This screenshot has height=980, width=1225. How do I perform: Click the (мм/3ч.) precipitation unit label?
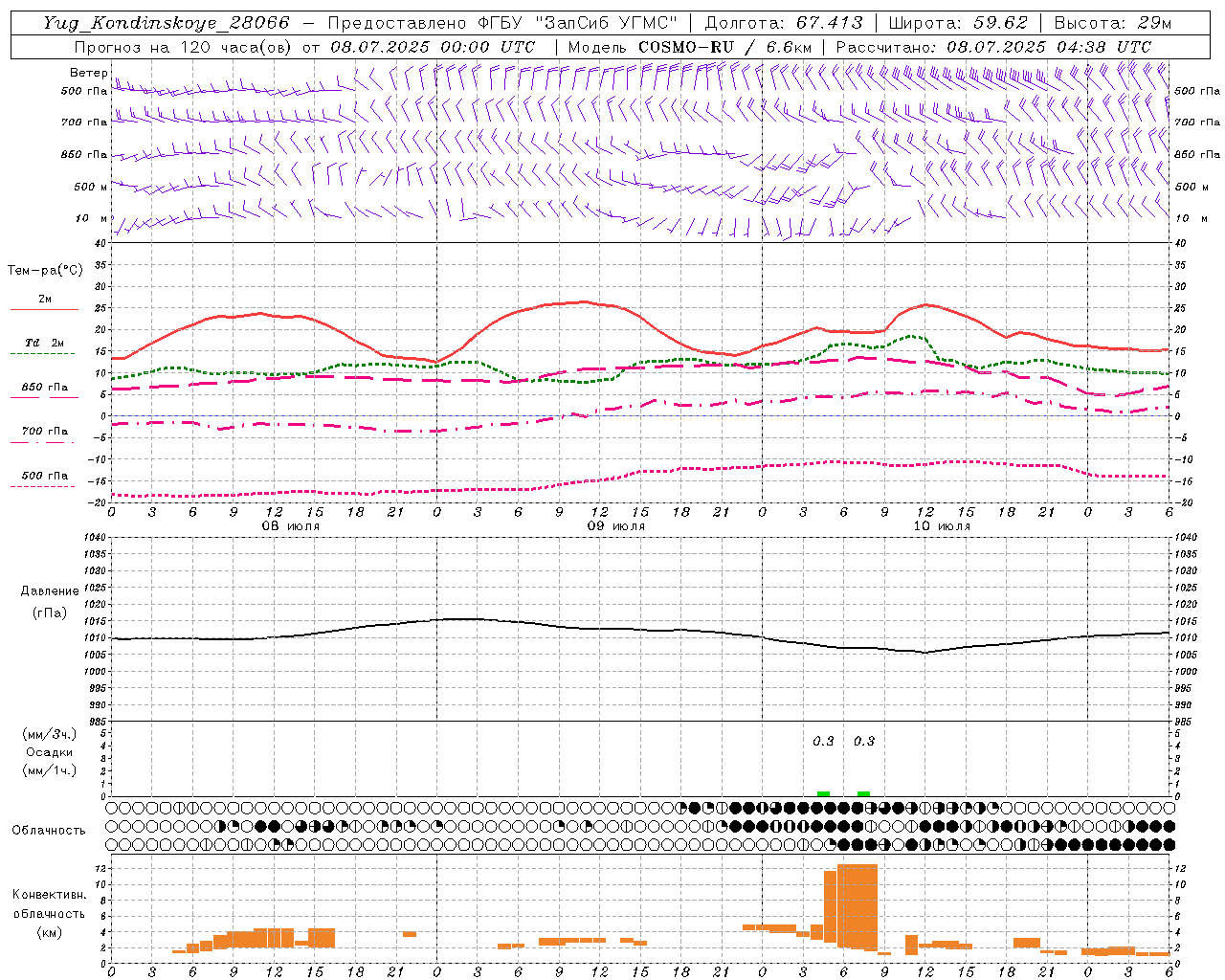coord(50,735)
